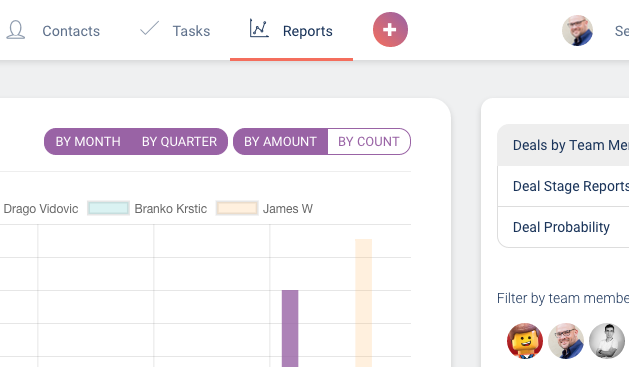Toggle James W peach legend swatch
This screenshot has width=629, height=367.
237,209
